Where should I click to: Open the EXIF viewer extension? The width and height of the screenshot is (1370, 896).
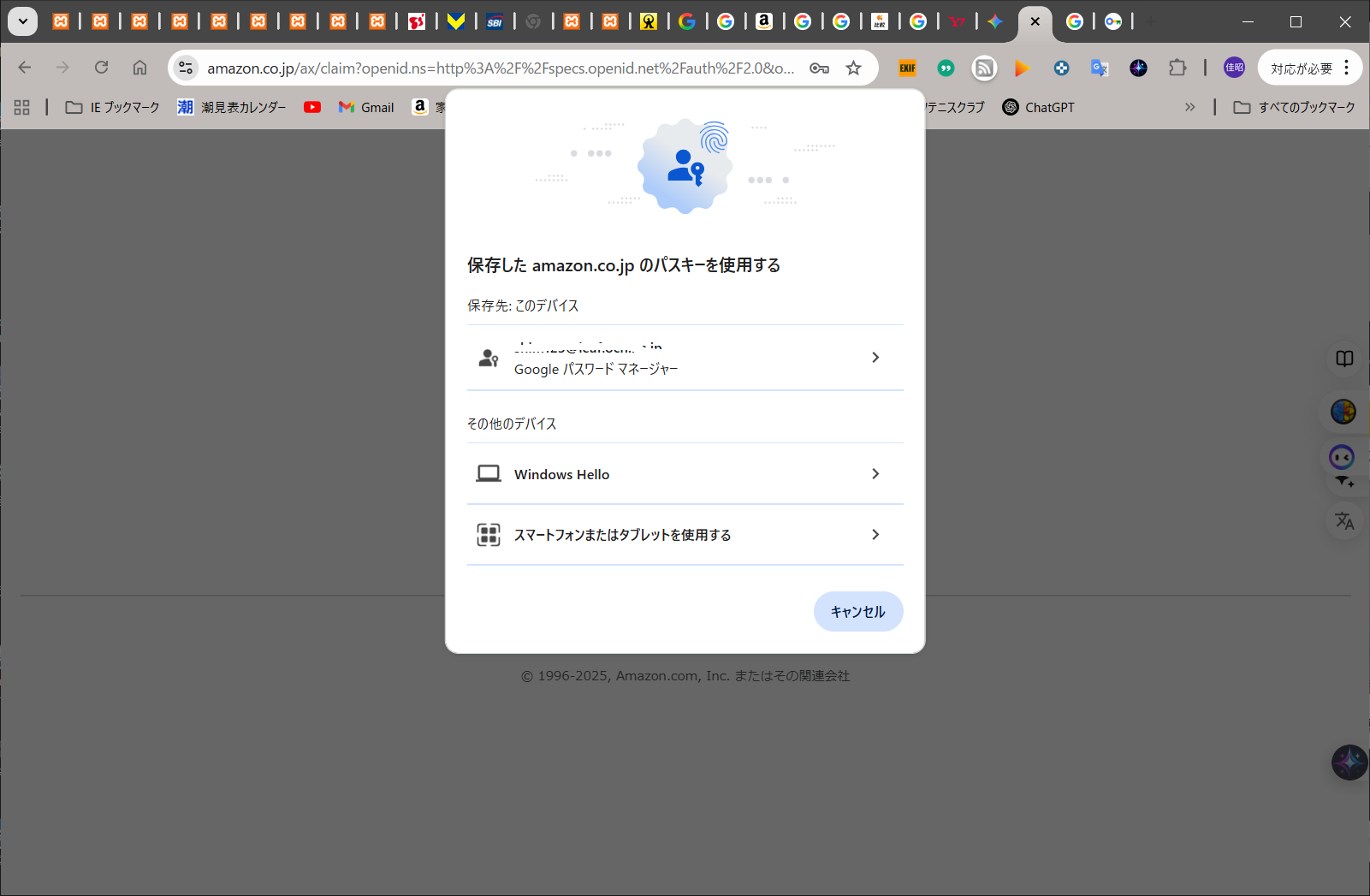(907, 68)
